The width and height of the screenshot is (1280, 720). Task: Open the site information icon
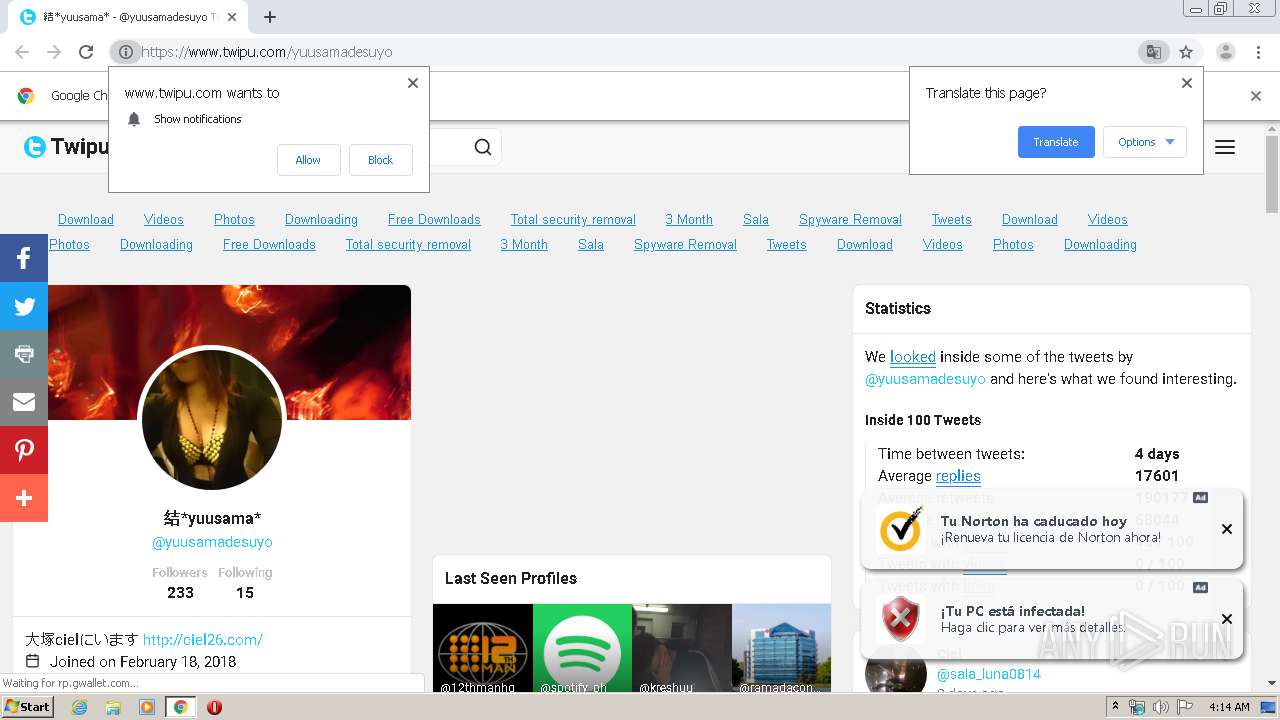point(125,52)
